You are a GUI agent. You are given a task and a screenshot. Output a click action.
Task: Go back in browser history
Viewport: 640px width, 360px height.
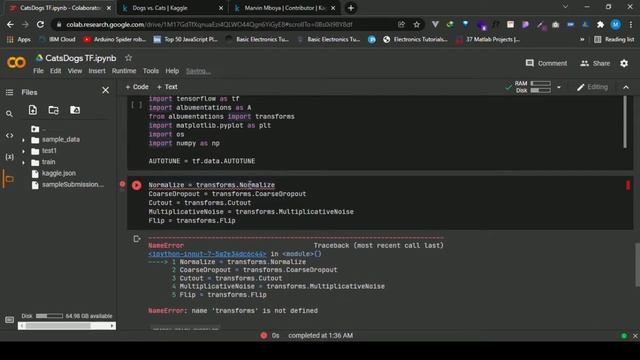tap(10, 24)
